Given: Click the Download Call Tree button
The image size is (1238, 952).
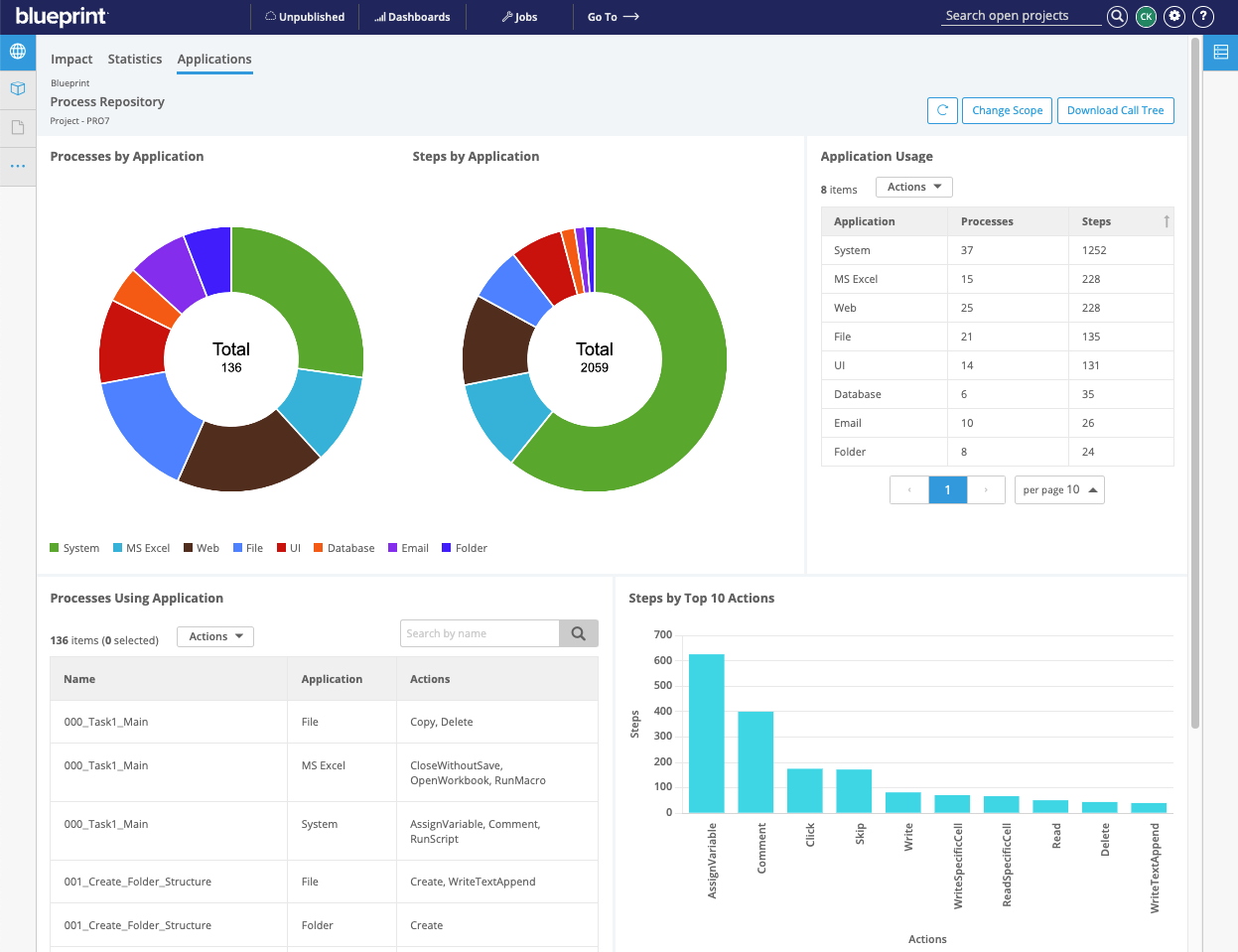Looking at the screenshot, I should (1115, 110).
